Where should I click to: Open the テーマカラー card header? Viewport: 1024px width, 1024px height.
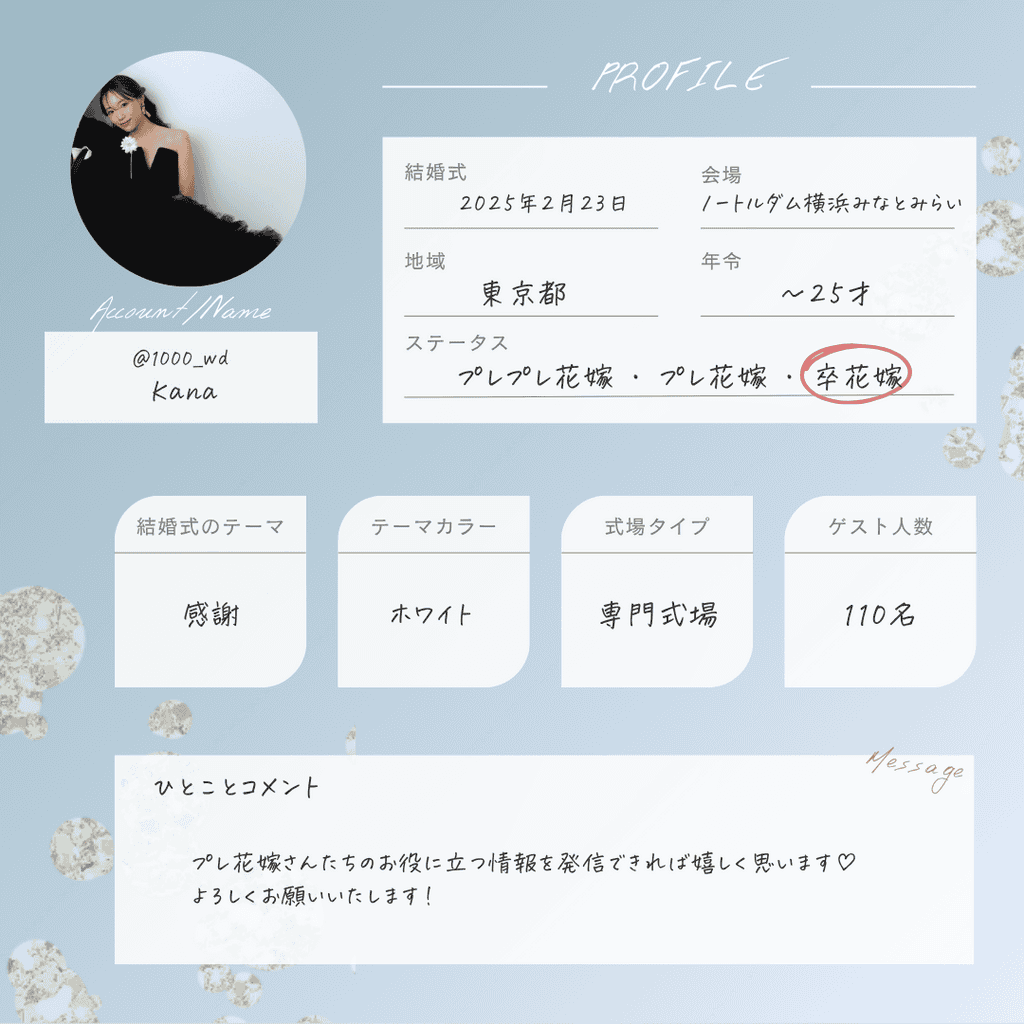(x=434, y=526)
